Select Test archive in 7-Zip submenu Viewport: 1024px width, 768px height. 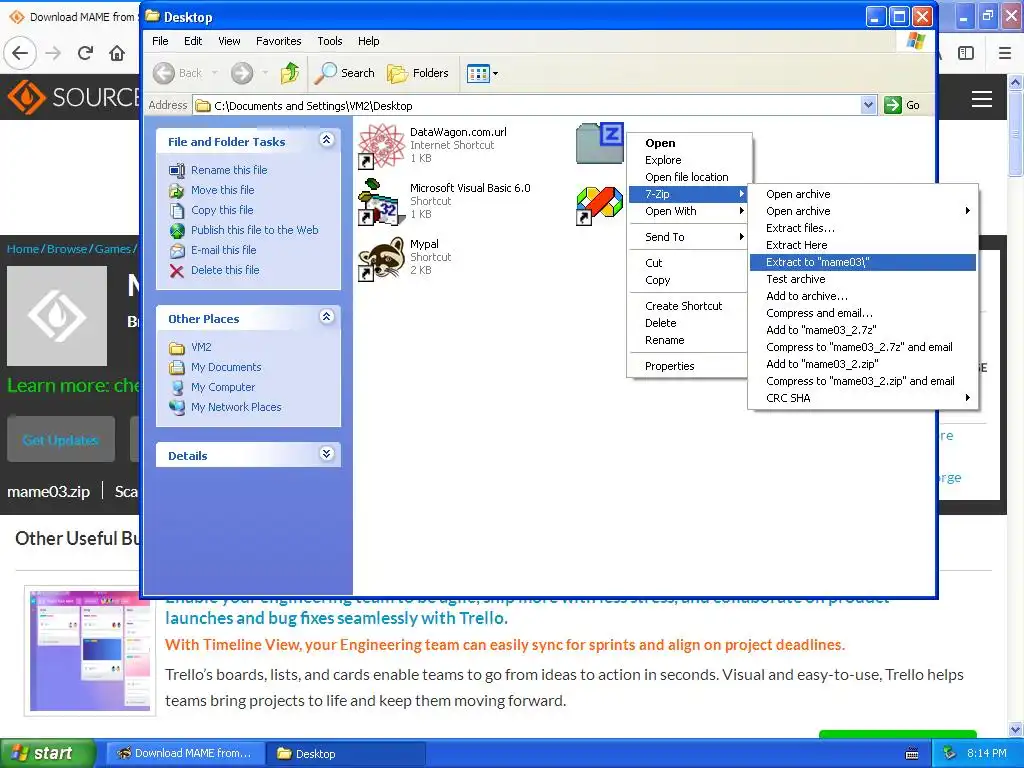(863, 279)
